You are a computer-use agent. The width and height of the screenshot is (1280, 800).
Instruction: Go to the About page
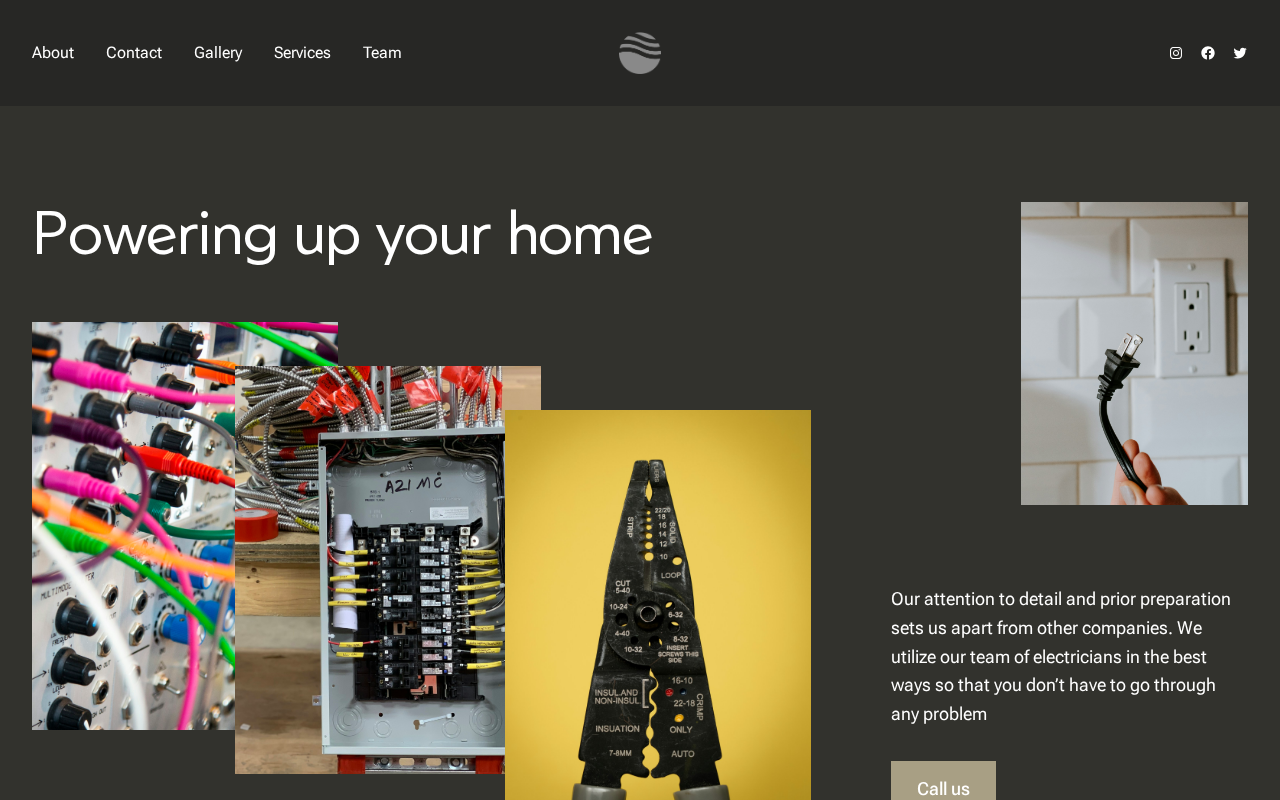53,53
